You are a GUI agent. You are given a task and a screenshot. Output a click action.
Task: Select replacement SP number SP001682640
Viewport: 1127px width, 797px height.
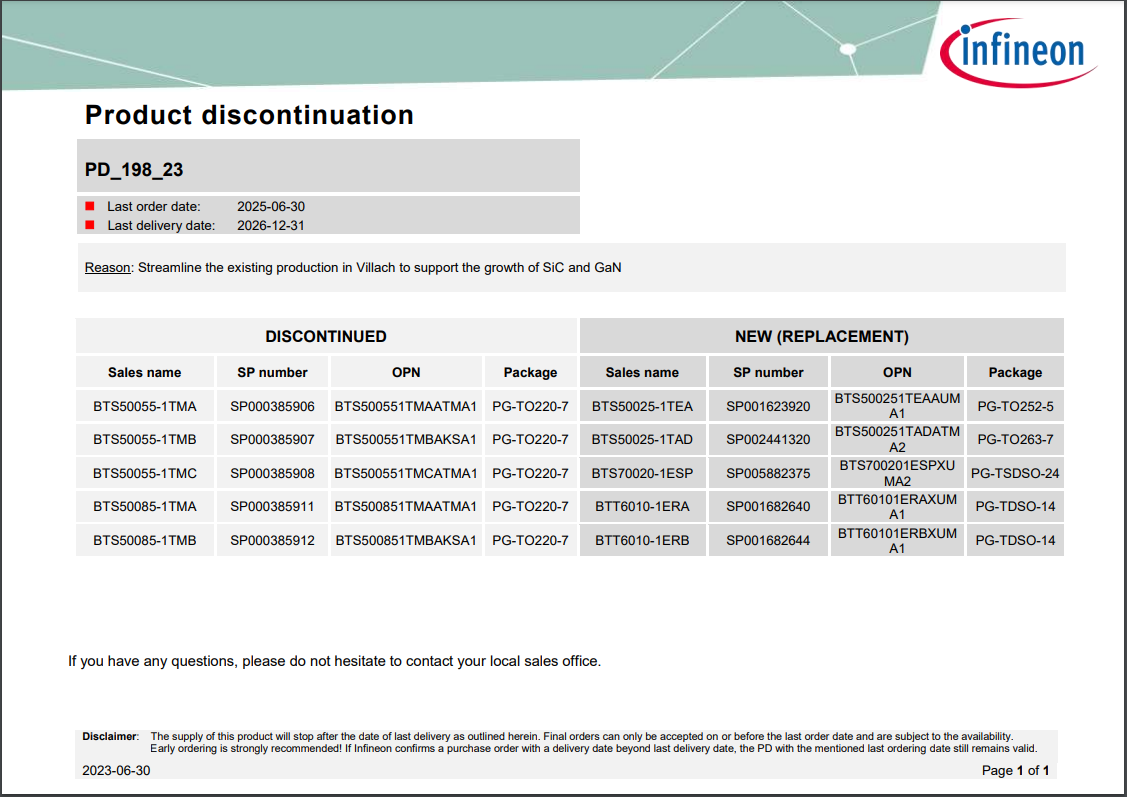768,506
